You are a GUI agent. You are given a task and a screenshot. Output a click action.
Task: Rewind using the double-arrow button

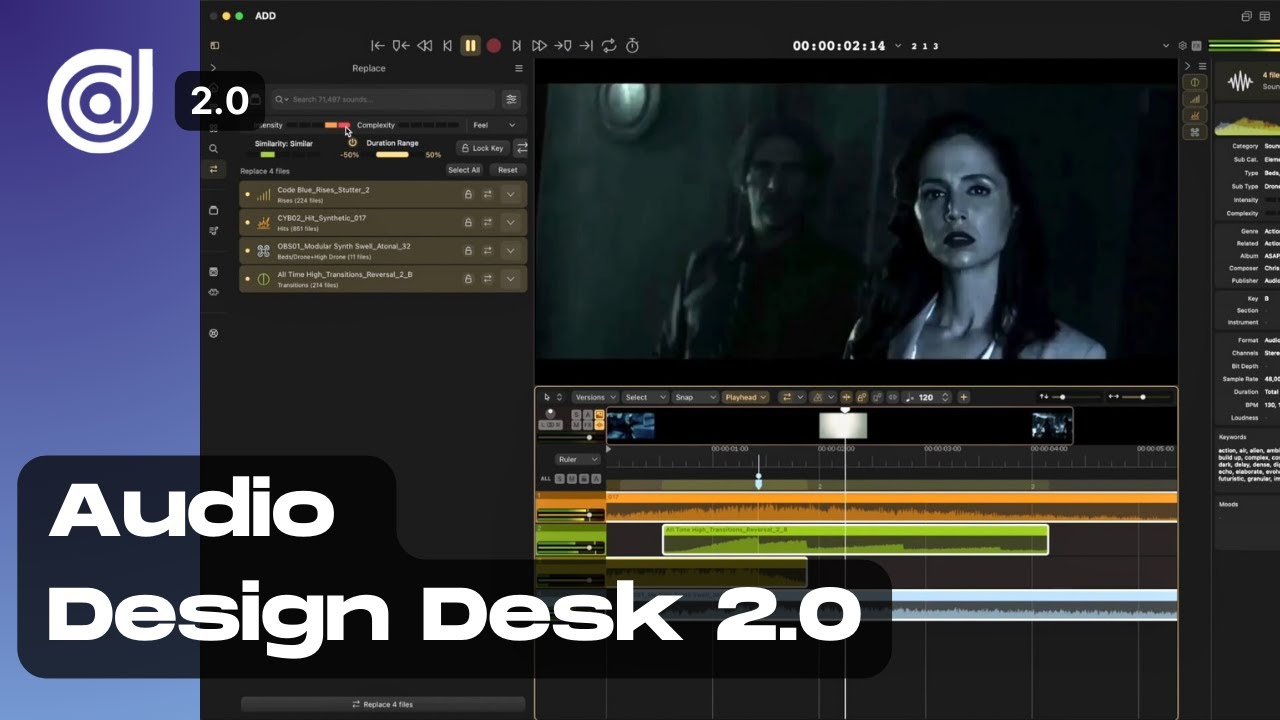click(424, 46)
